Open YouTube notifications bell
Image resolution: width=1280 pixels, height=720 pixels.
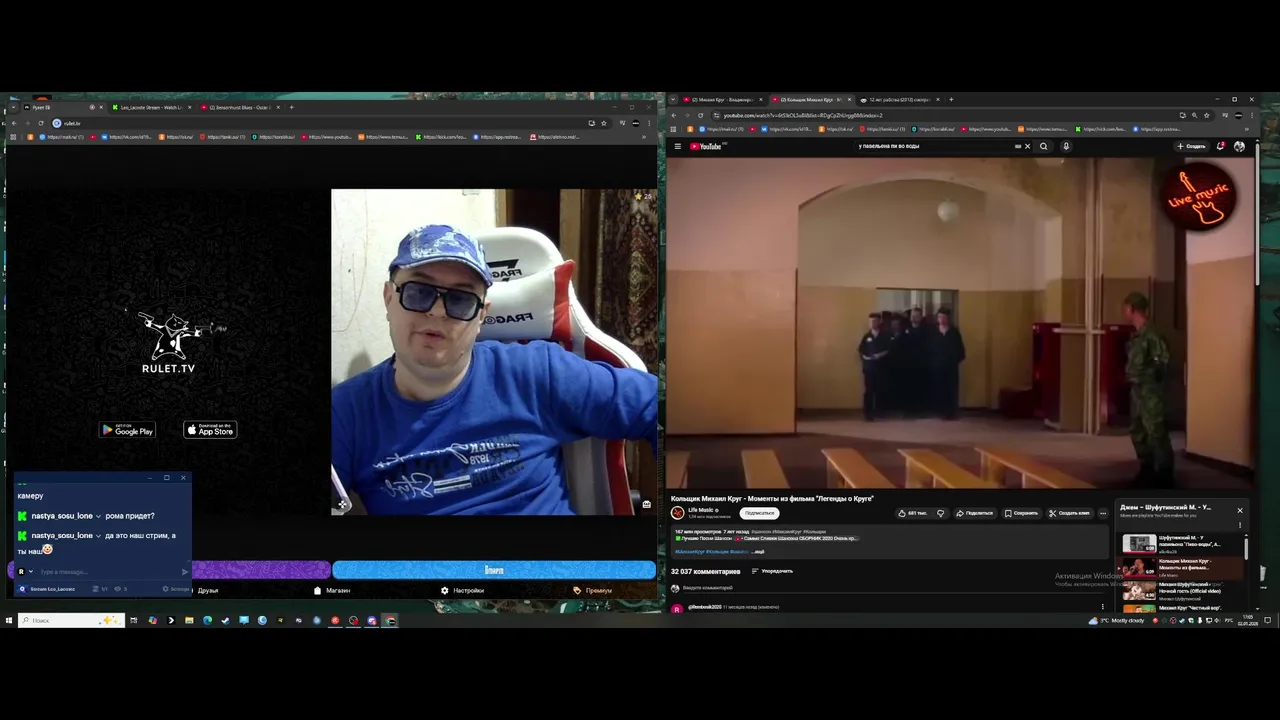click(1220, 146)
